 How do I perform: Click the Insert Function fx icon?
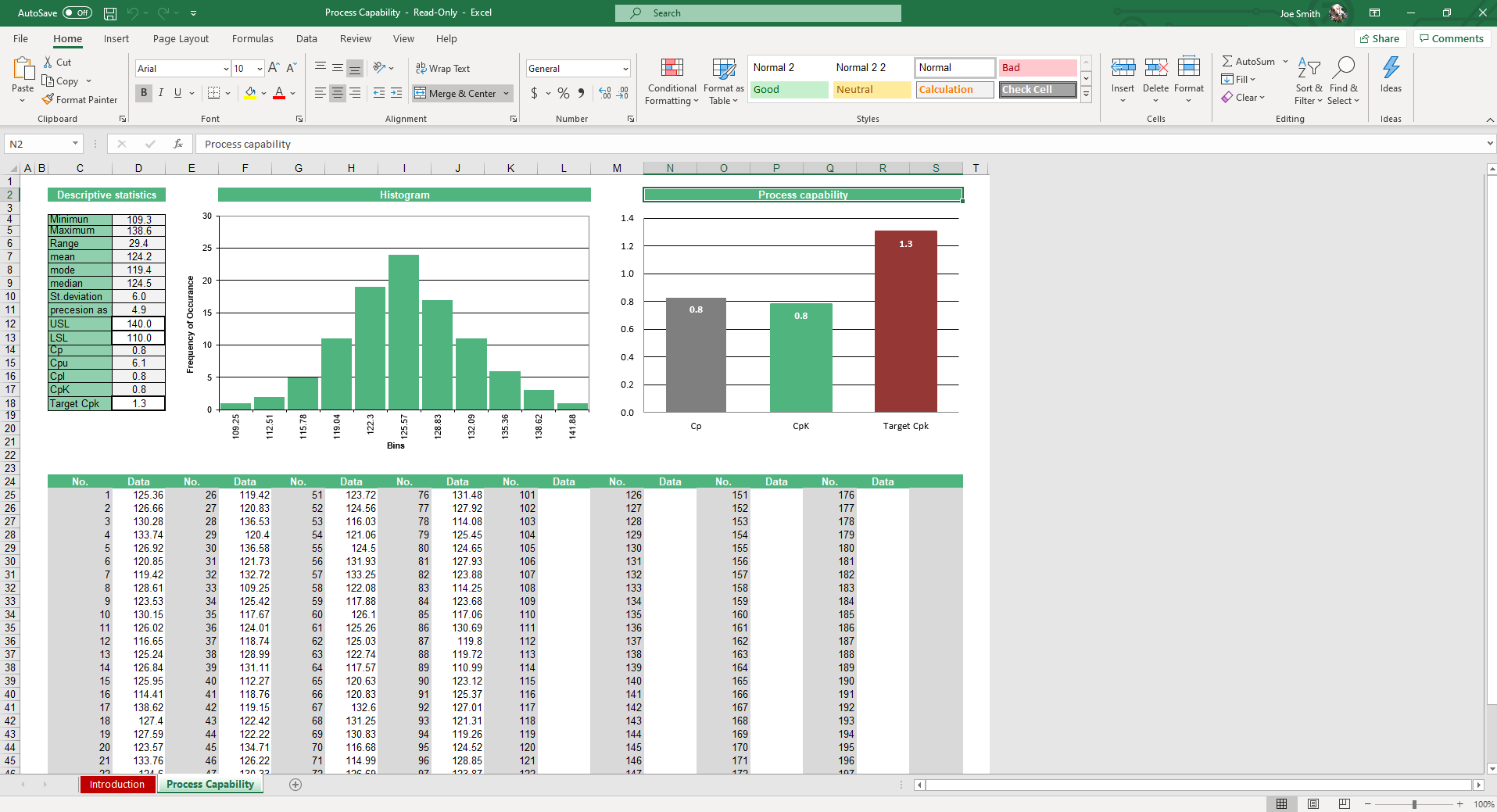(x=178, y=144)
